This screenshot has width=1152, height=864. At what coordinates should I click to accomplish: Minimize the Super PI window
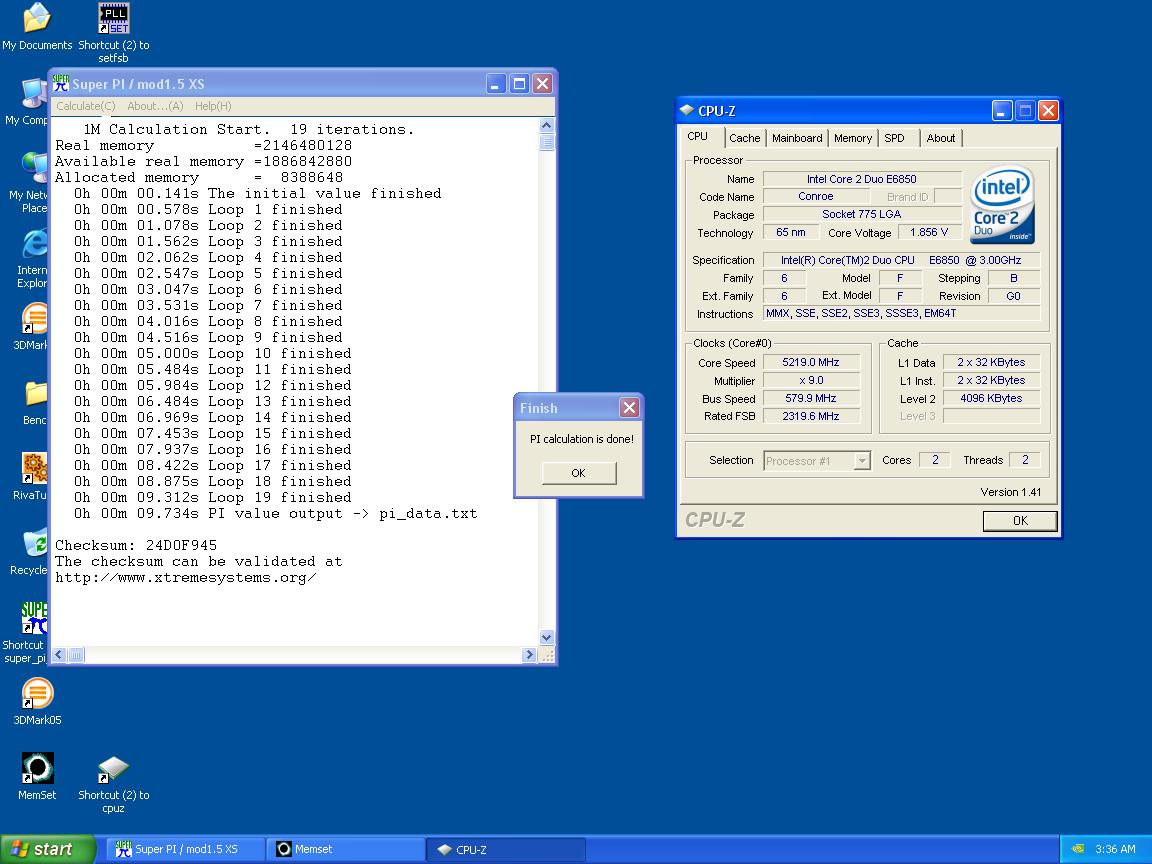tap(496, 84)
